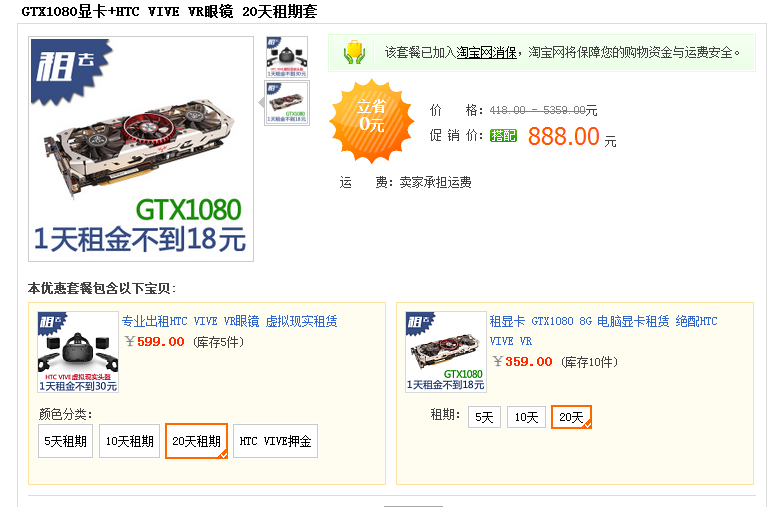Select 10天 rental period for graphics card
The image size is (777, 507).
526,417
